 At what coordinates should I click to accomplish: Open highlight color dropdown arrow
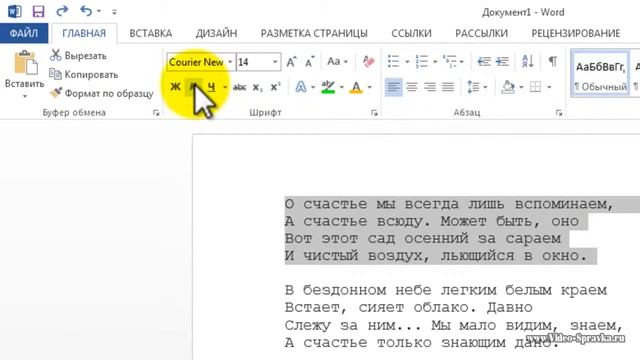(342, 87)
